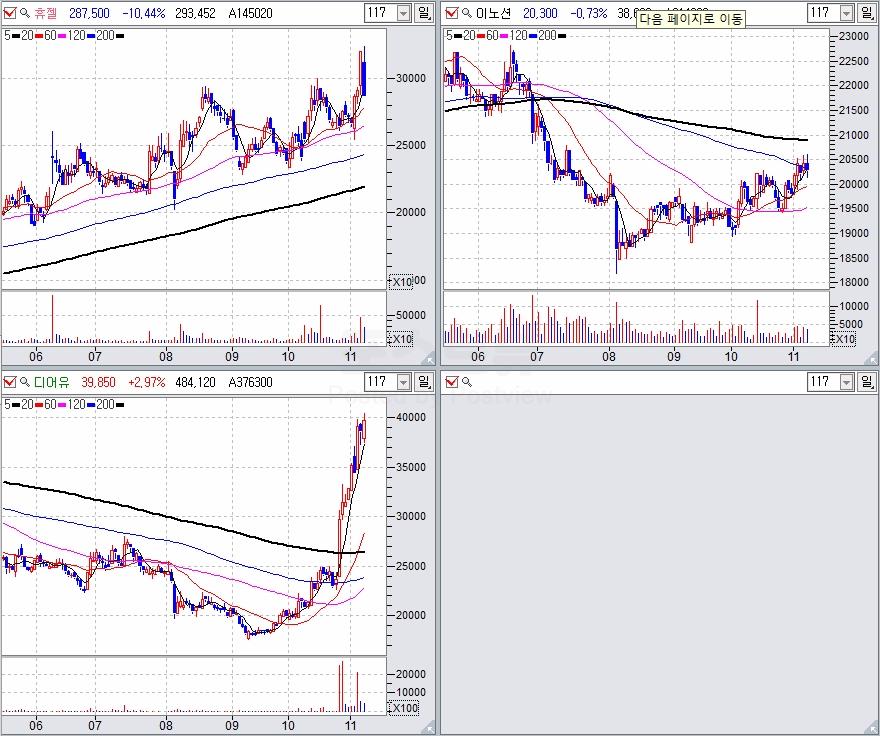The width and height of the screenshot is (880, 736).
Task: Open stock search in empty bottom-right panel
Action: click(x=466, y=382)
